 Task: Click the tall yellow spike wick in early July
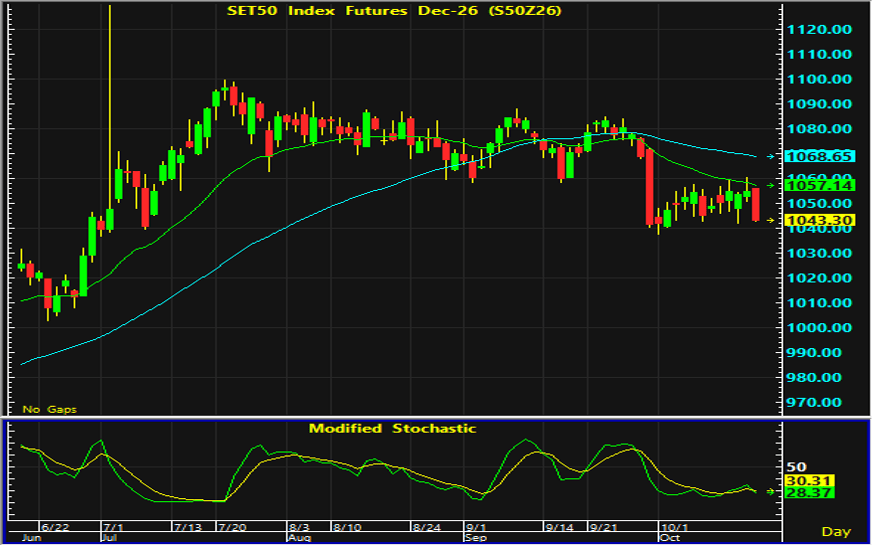[110, 106]
